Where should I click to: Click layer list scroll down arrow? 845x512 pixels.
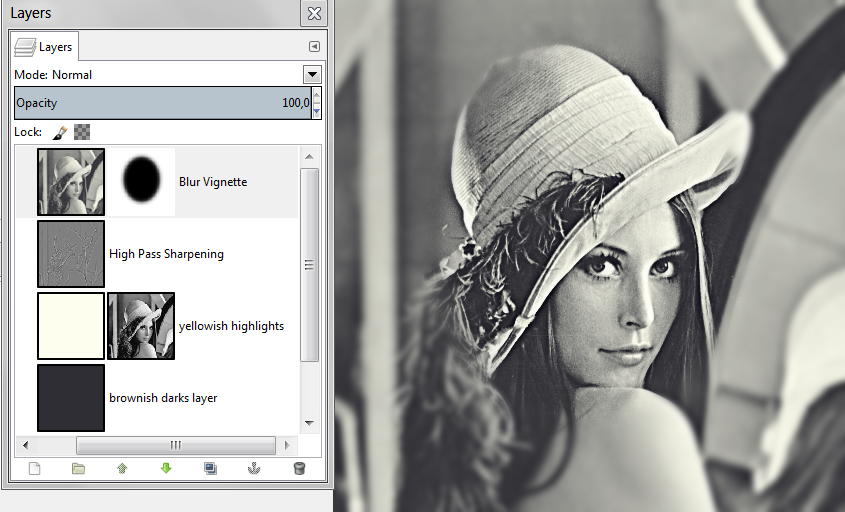309,423
